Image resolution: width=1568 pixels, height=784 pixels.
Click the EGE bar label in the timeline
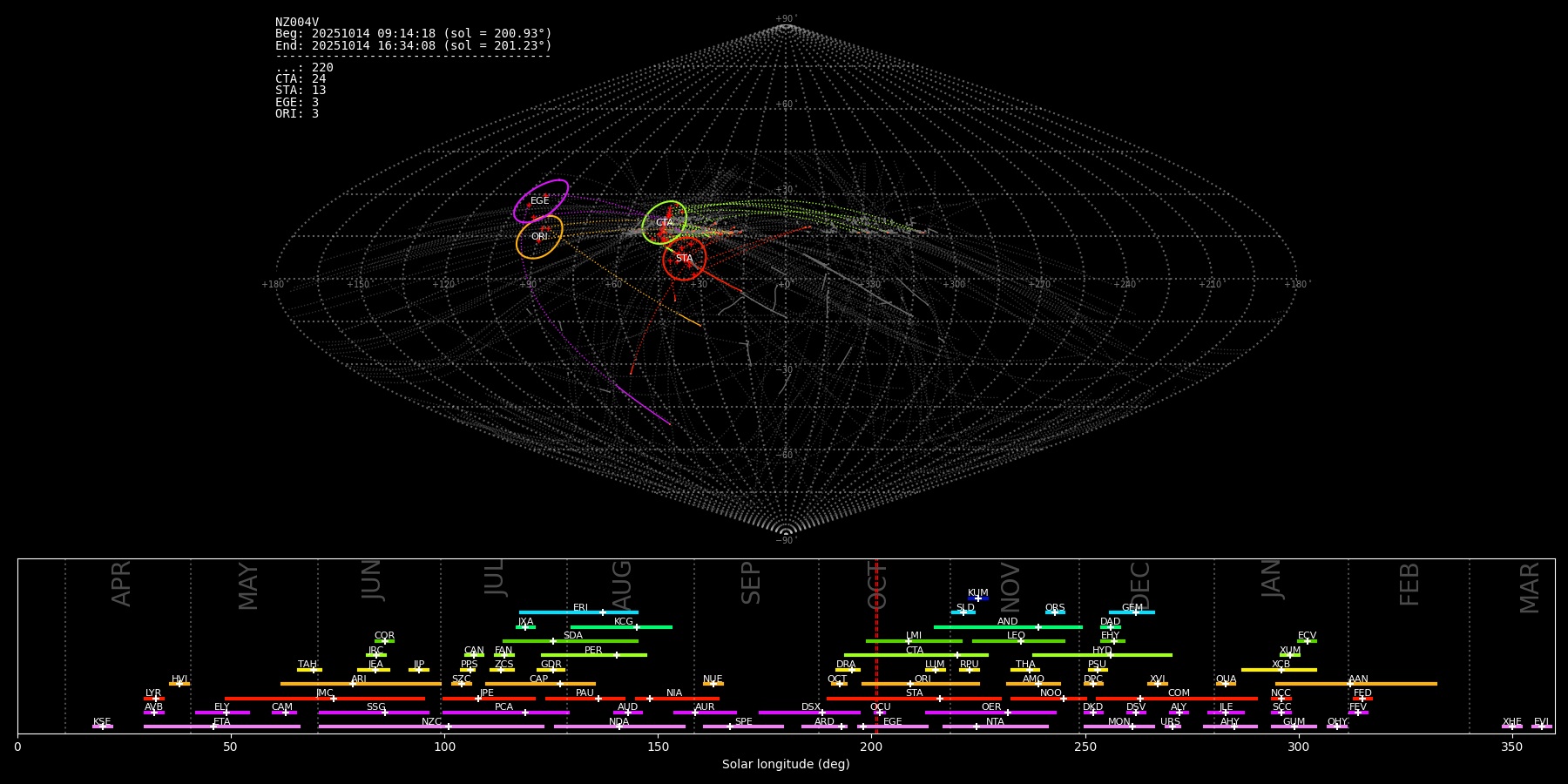[x=893, y=722]
